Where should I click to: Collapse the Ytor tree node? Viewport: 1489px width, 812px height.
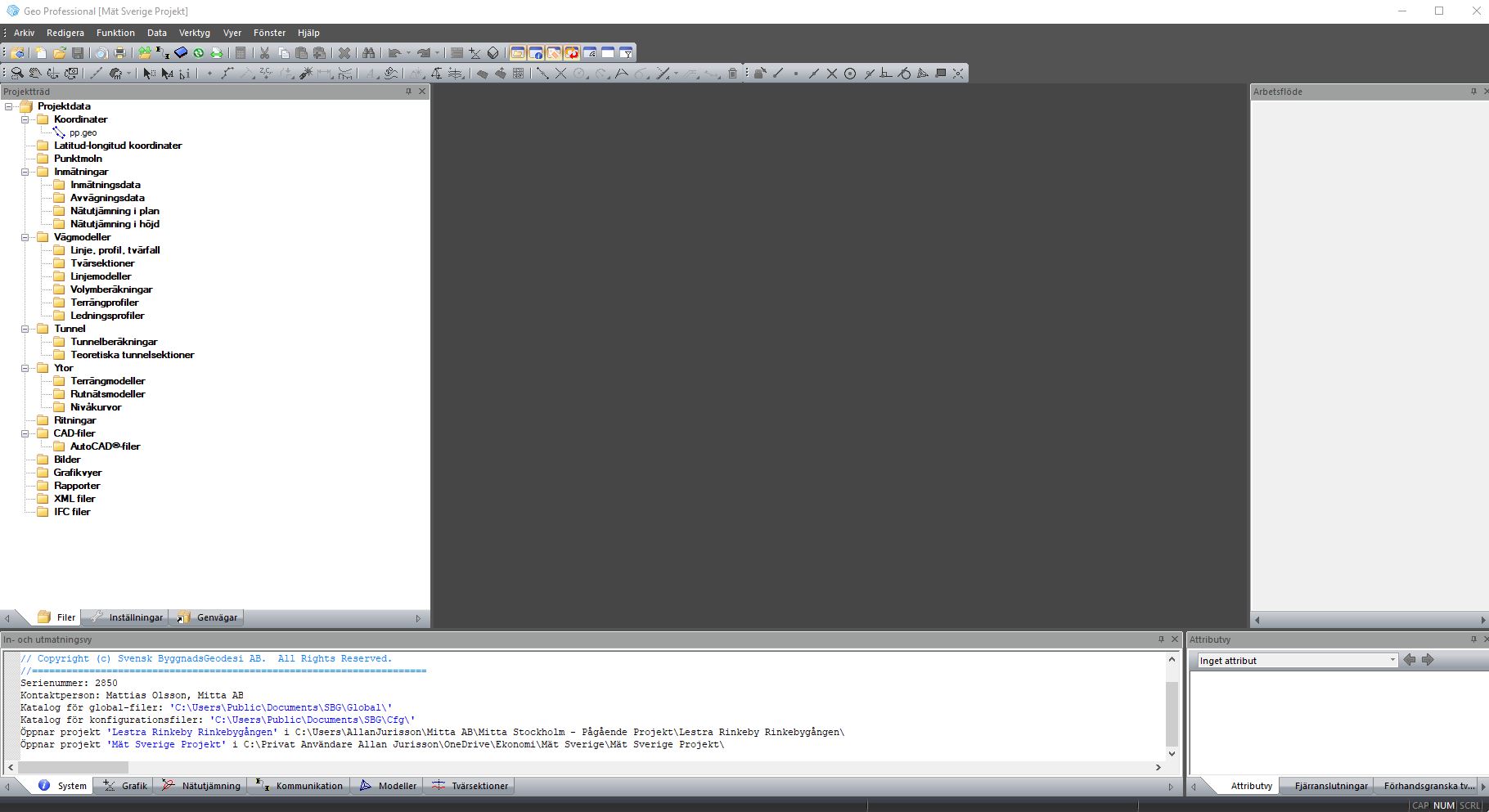[25, 368]
